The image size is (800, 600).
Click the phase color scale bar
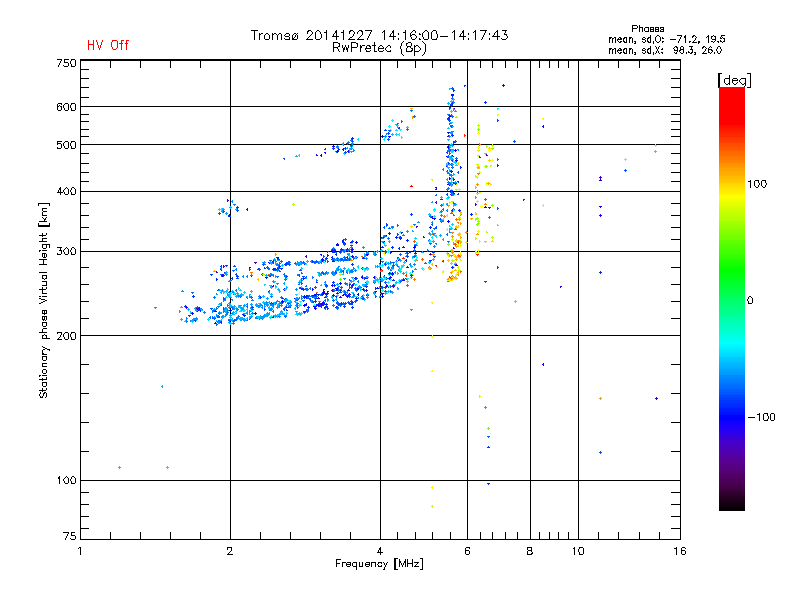[732, 298]
